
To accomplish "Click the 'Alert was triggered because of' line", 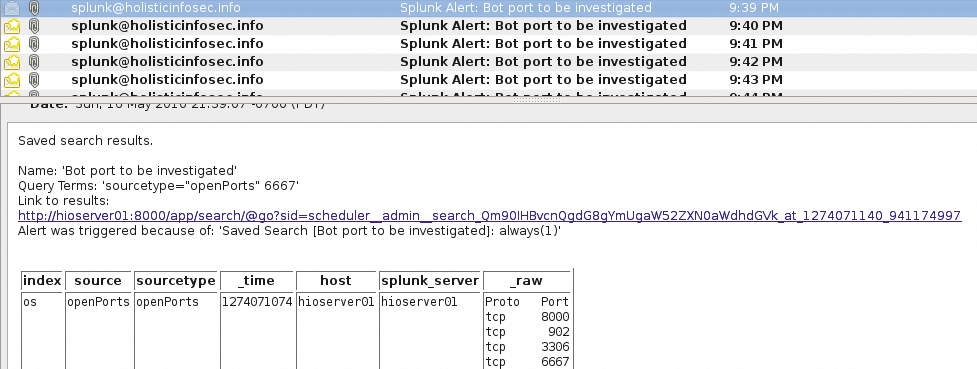I will [290, 231].
